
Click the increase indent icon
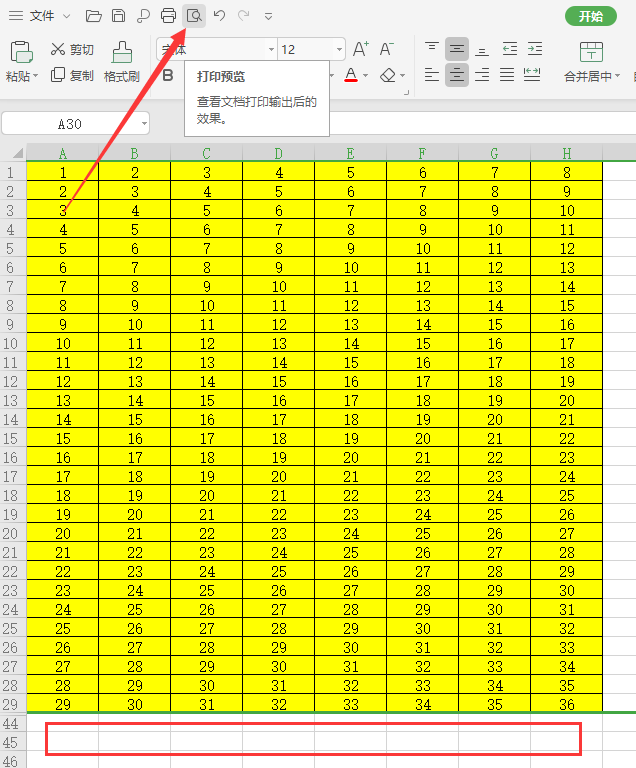tap(535, 48)
